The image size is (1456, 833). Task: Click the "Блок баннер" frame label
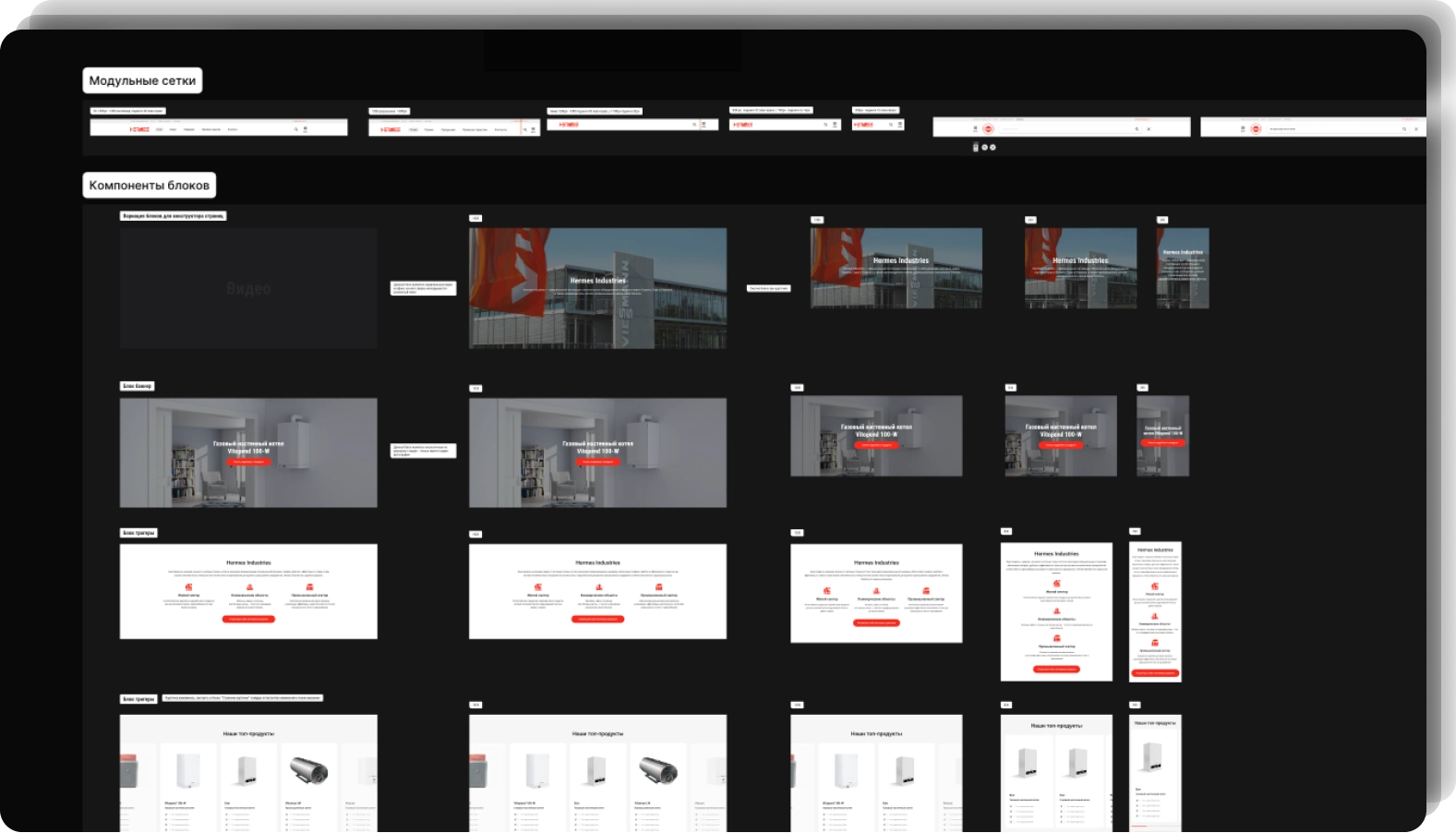(x=137, y=386)
